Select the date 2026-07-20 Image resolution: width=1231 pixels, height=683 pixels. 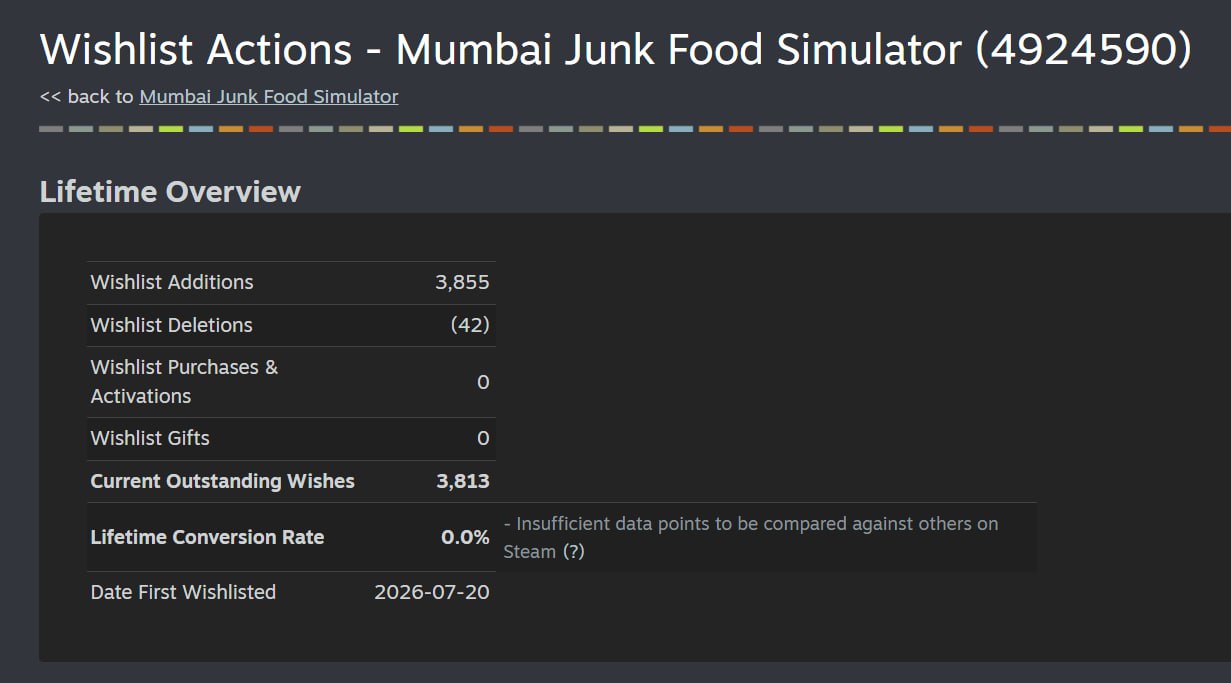432,592
